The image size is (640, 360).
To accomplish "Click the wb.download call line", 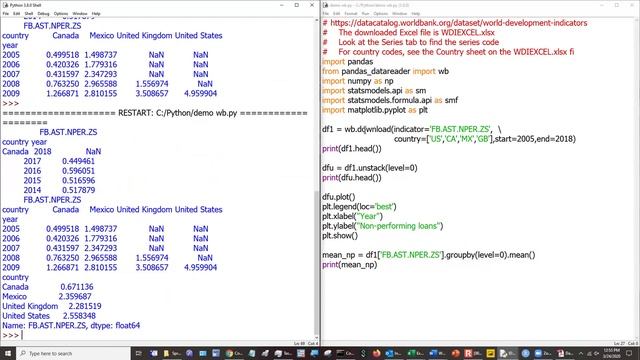I will pos(412,129).
